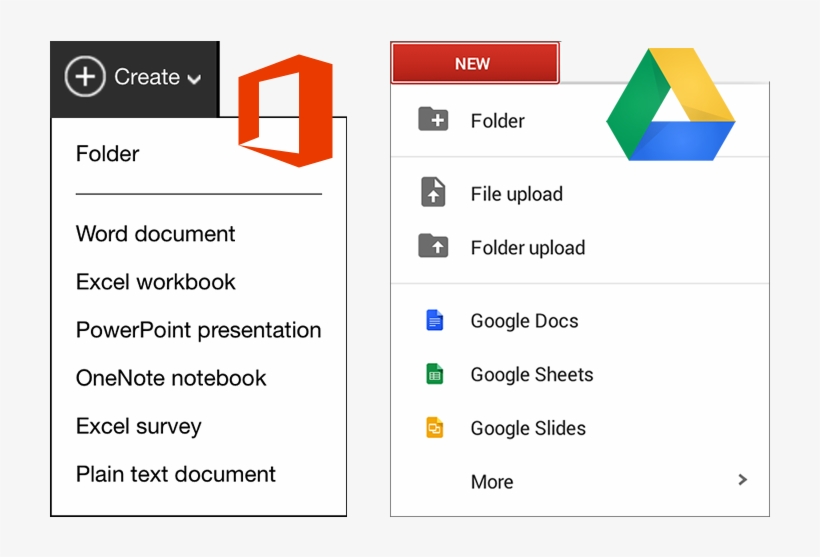Expand the More arrow chevron
Viewport: 820px width, 557px height.
(743, 480)
